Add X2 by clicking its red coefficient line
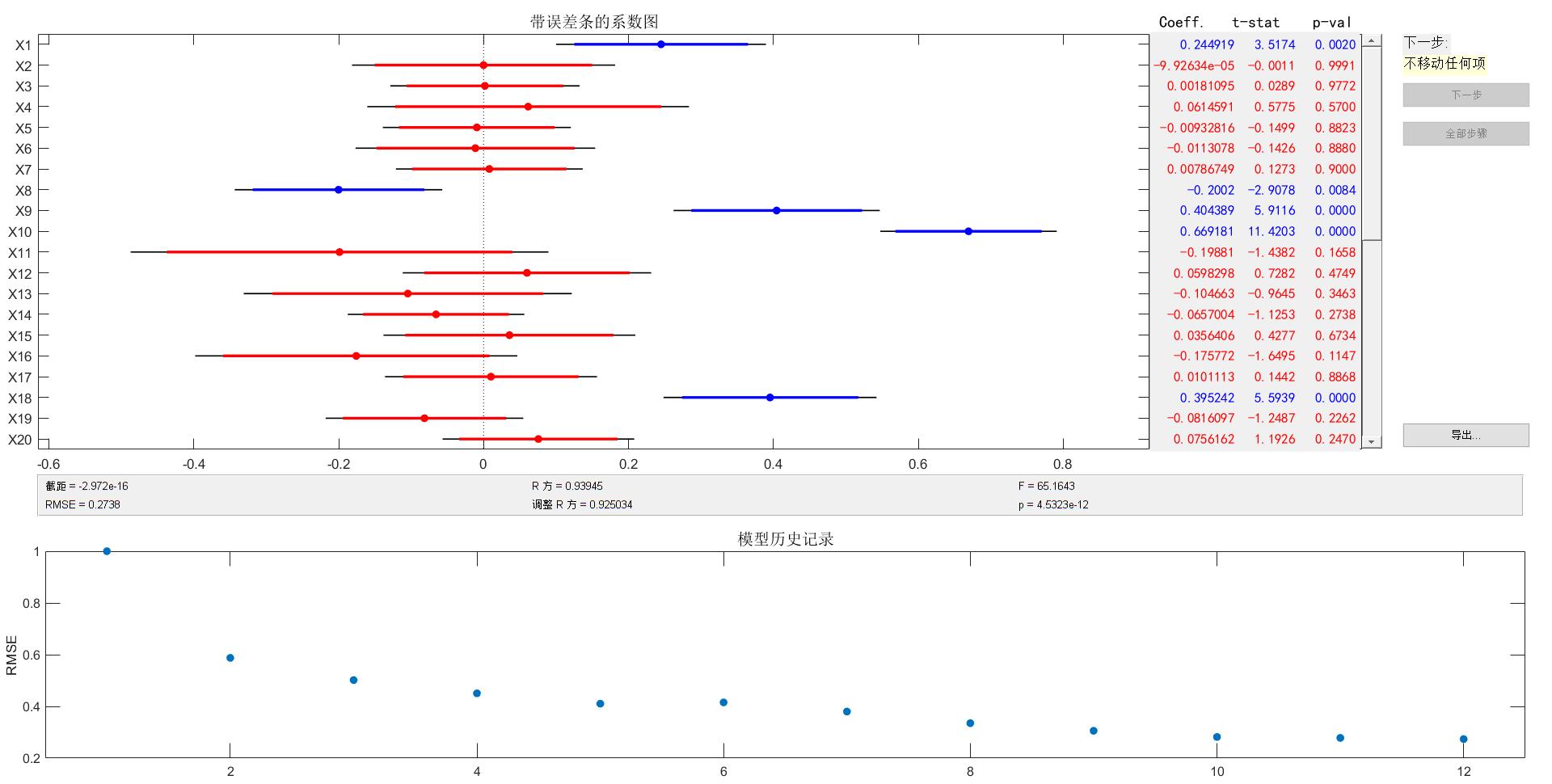The width and height of the screenshot is (1552, 784). pyautogui.click(x=483, y=64)
